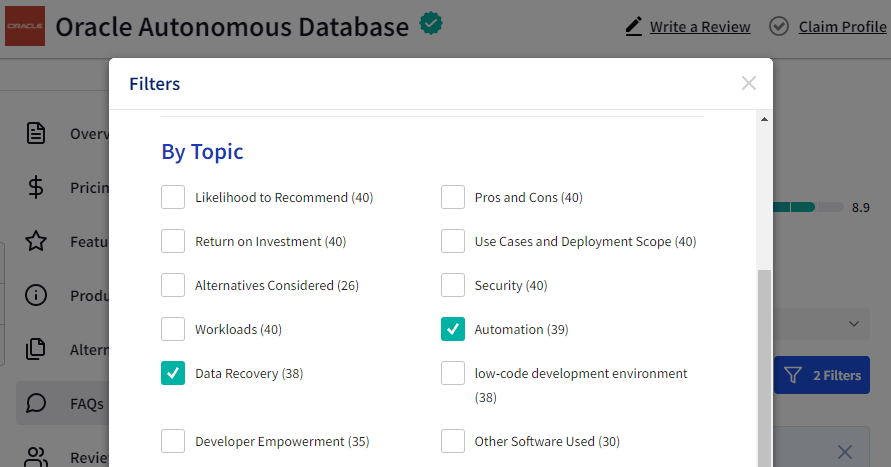891x467 pixels.
Task: Check the low-code development environment checkbox
Action: [x=453, y=373]
